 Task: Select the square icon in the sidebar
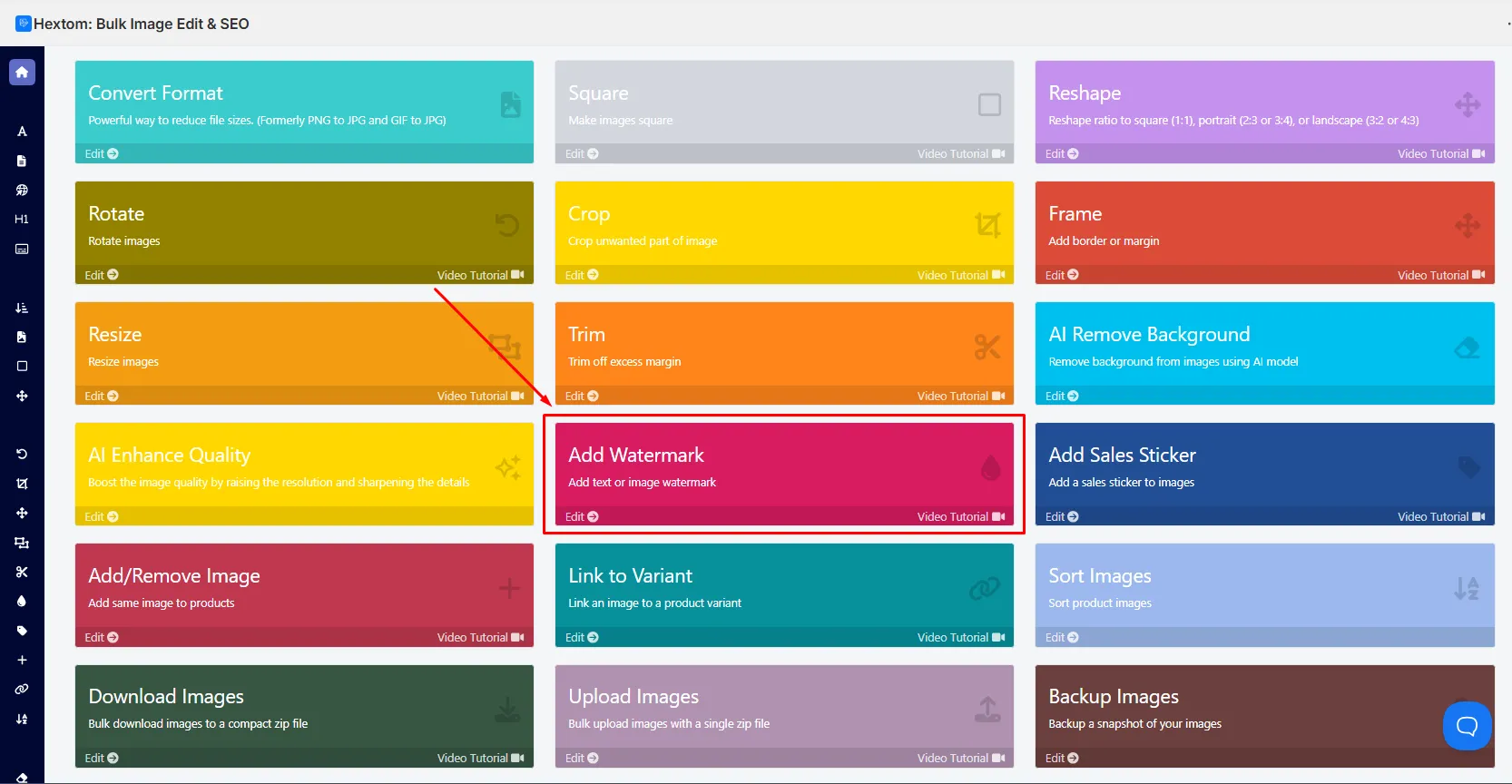point(22,366)
